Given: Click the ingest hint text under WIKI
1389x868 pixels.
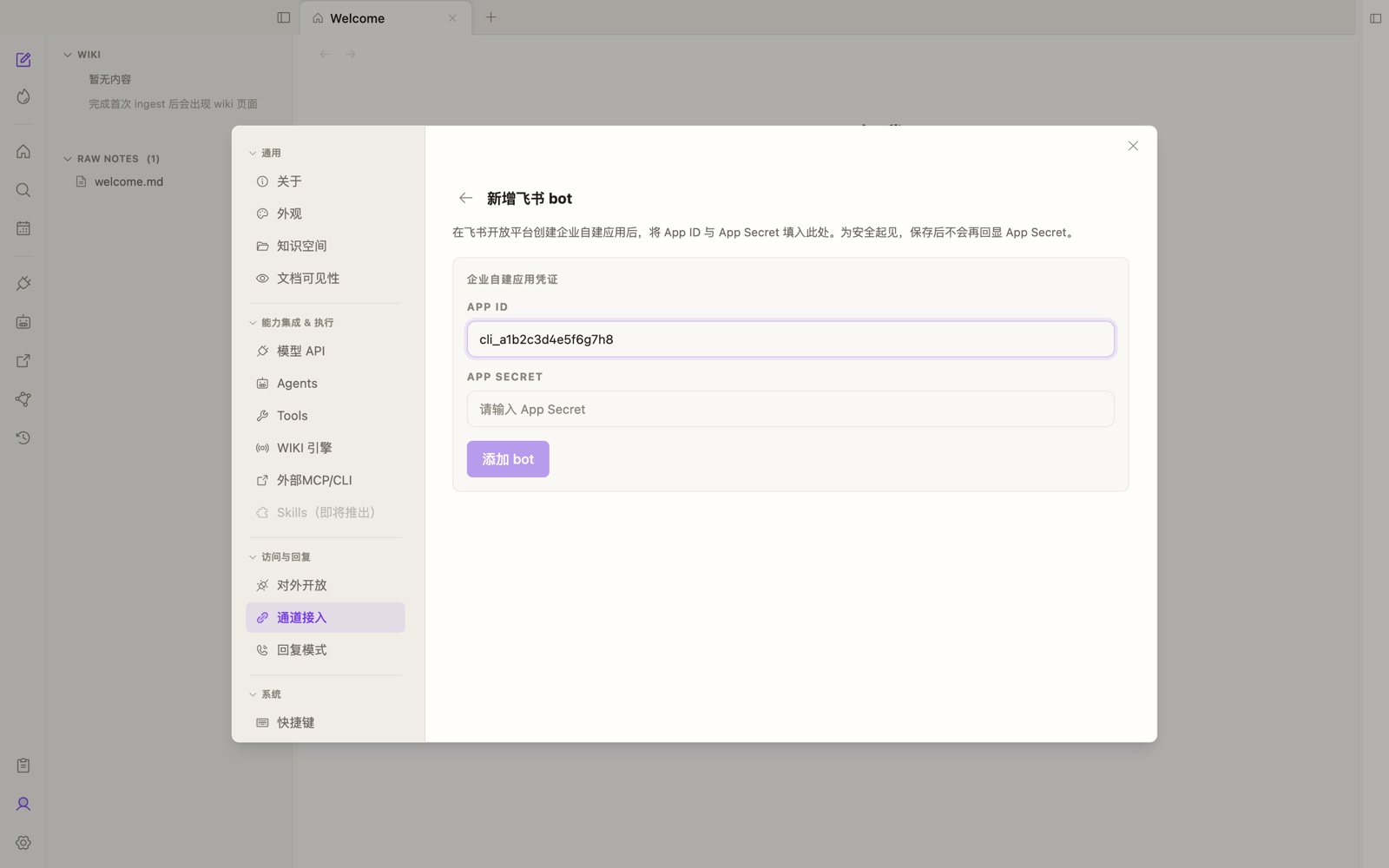Looking at the screenshot, I should [173, 104].
